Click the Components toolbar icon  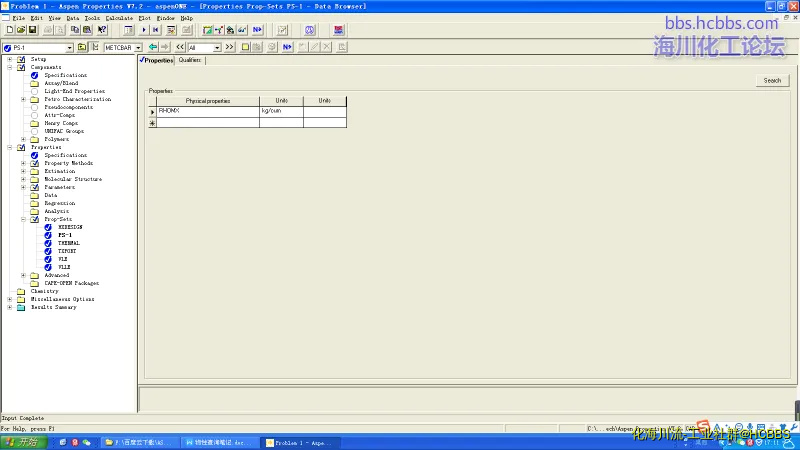(219, 30)
